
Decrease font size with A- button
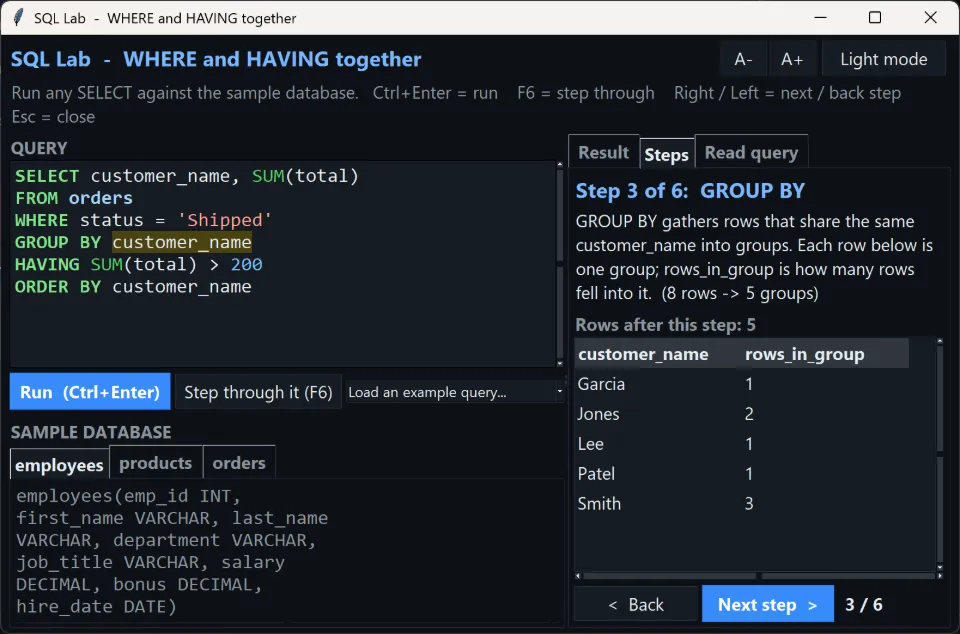point(743,59)
